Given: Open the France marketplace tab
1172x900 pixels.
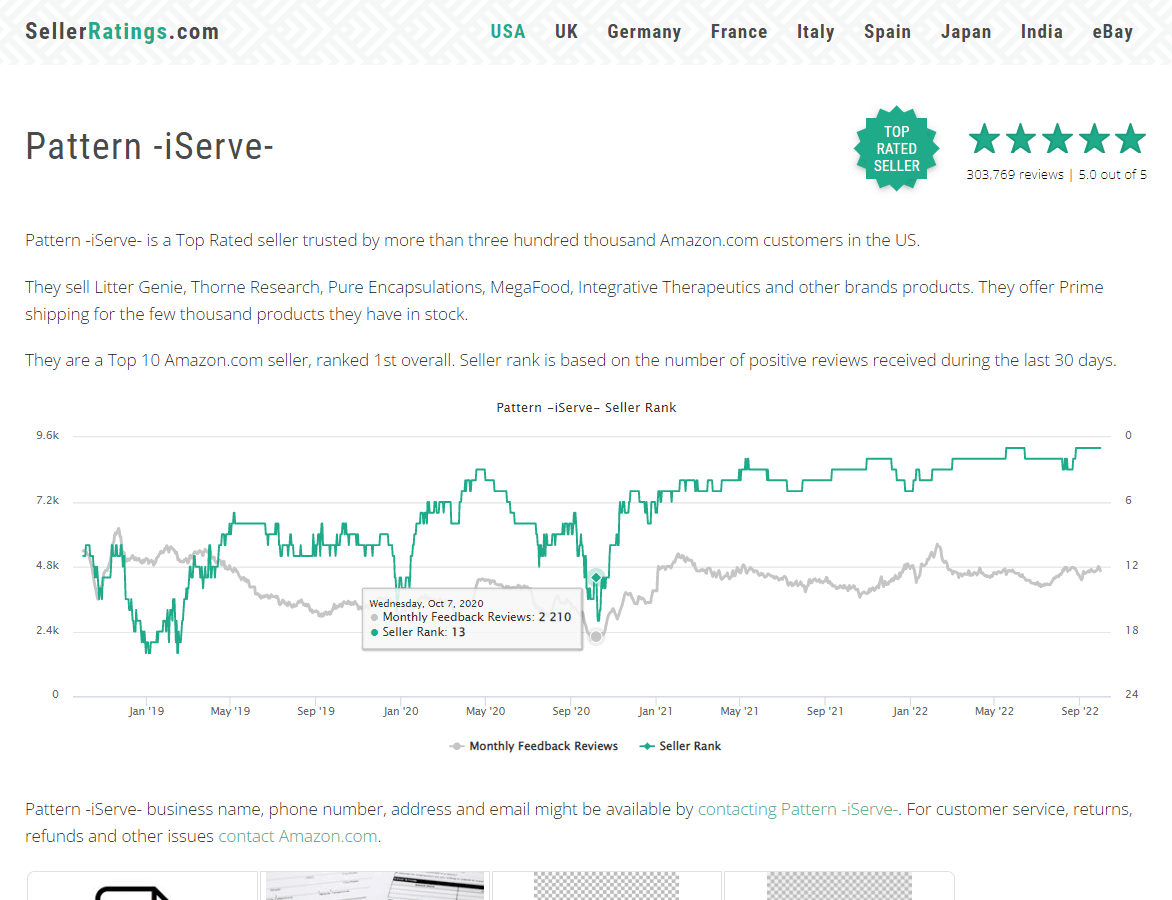Looking at the screenshot, I should (738, 31).
